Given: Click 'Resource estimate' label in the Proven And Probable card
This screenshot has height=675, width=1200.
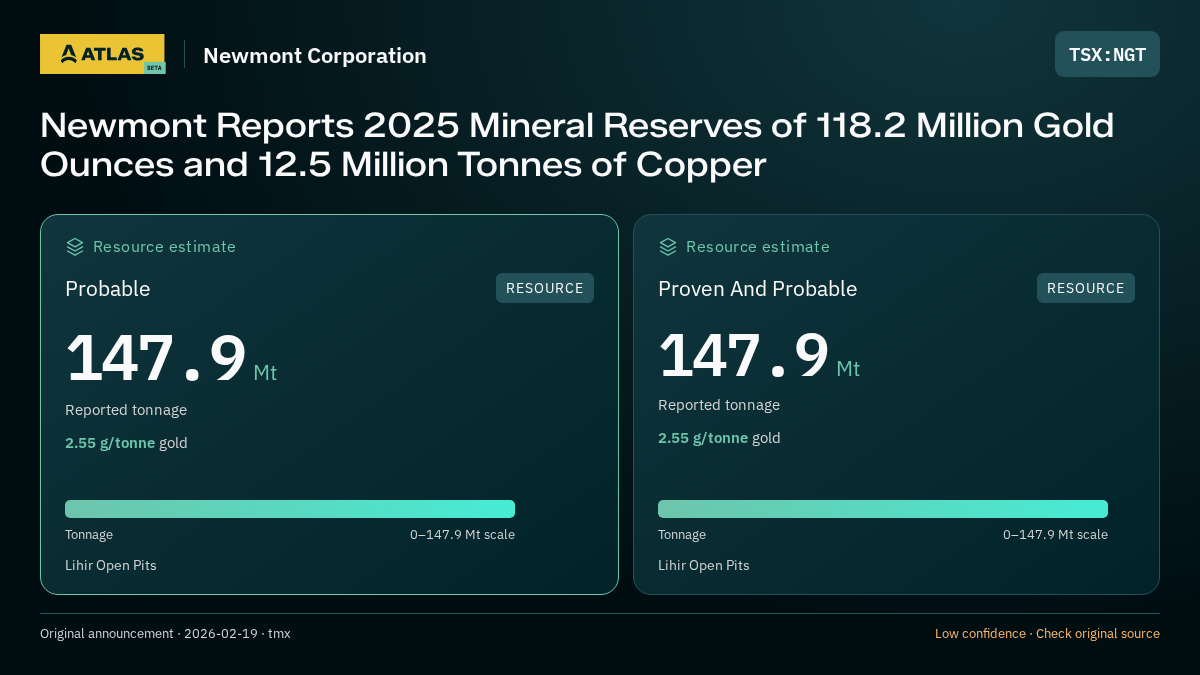Looking at the screenshot, I should pyautogui.click(x=758, y=247).
